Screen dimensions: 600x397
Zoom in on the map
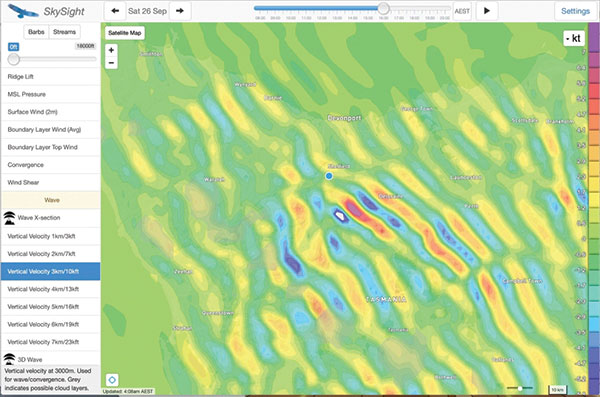(111, 50)
